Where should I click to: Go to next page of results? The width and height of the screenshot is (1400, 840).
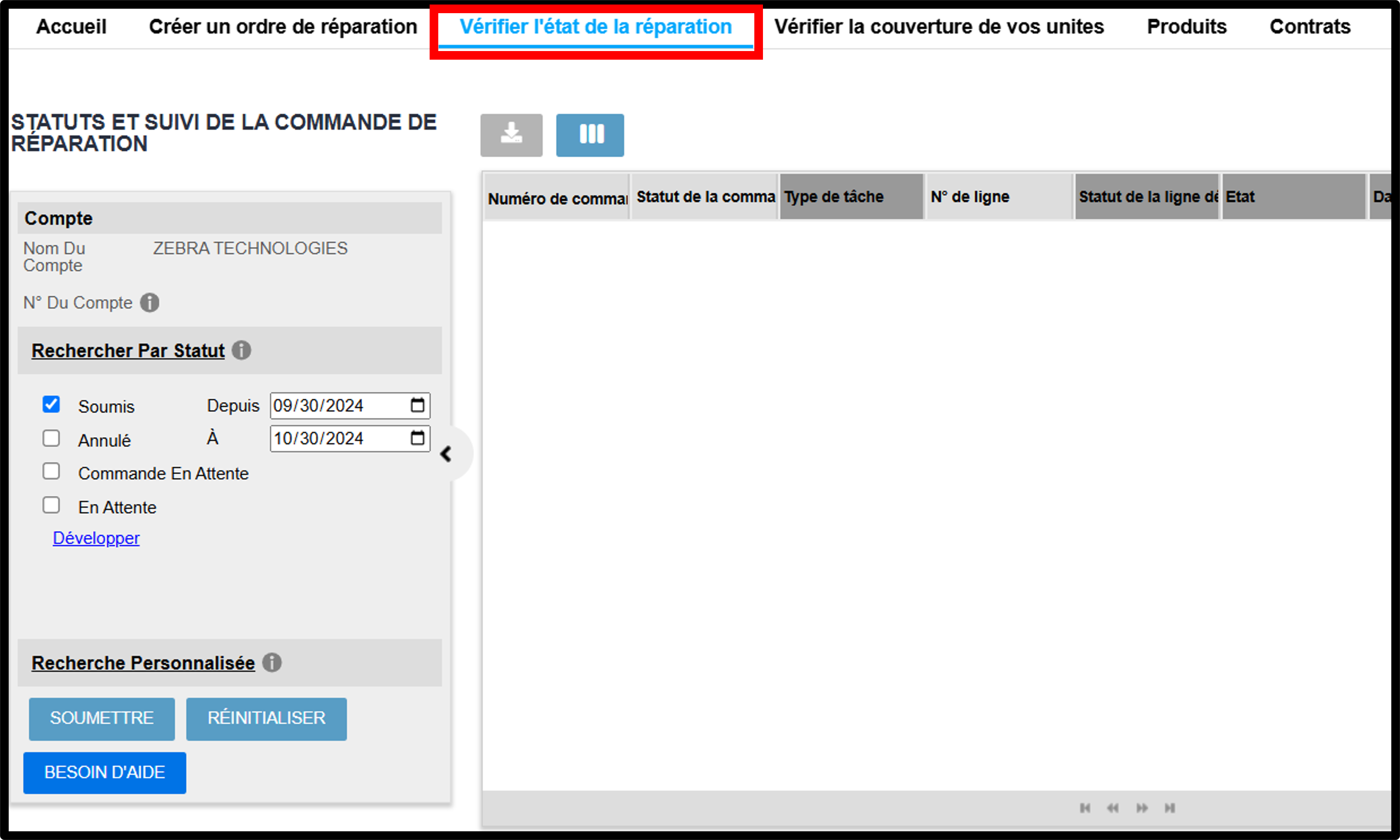click(1142, 808)
